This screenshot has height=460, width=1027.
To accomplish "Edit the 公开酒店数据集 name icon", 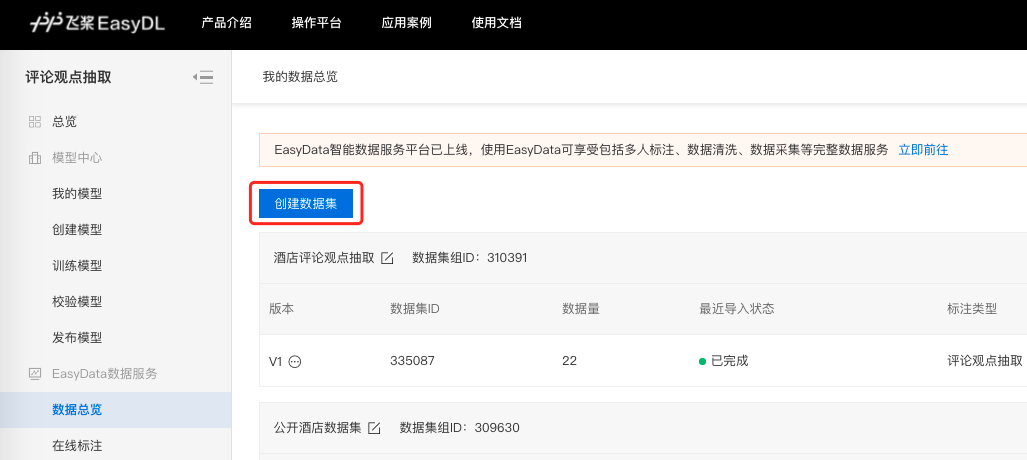I will 374,429.
